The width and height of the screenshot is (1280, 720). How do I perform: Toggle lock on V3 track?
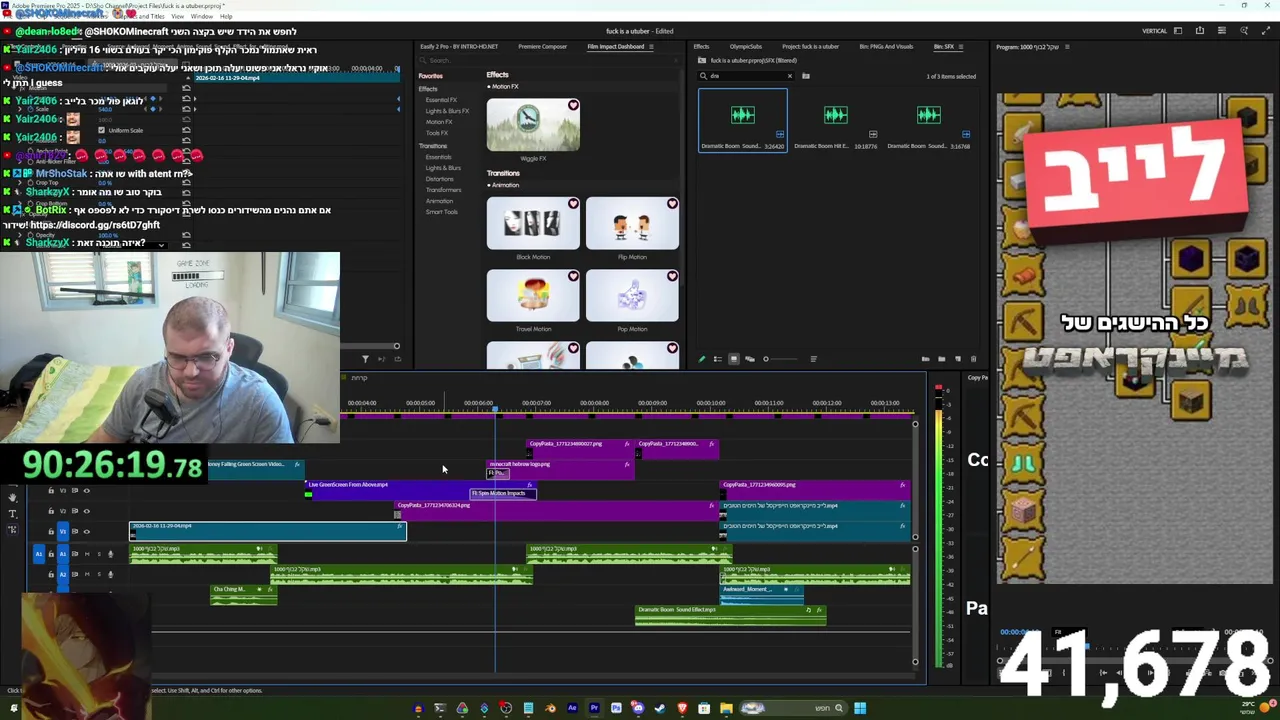pyautogui.click(x=51, y=491)
